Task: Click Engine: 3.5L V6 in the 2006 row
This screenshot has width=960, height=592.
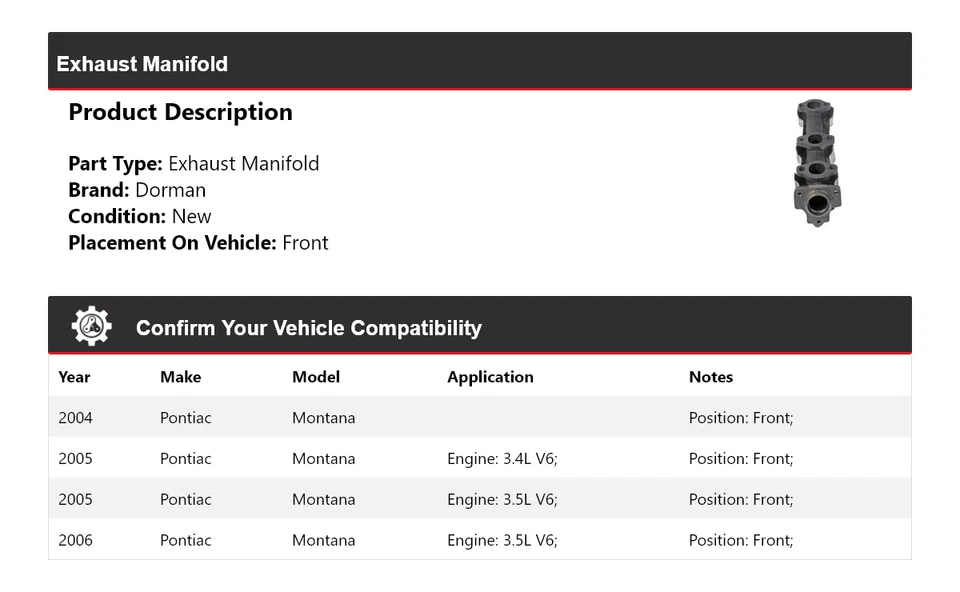Action: (x=502, y=540)
